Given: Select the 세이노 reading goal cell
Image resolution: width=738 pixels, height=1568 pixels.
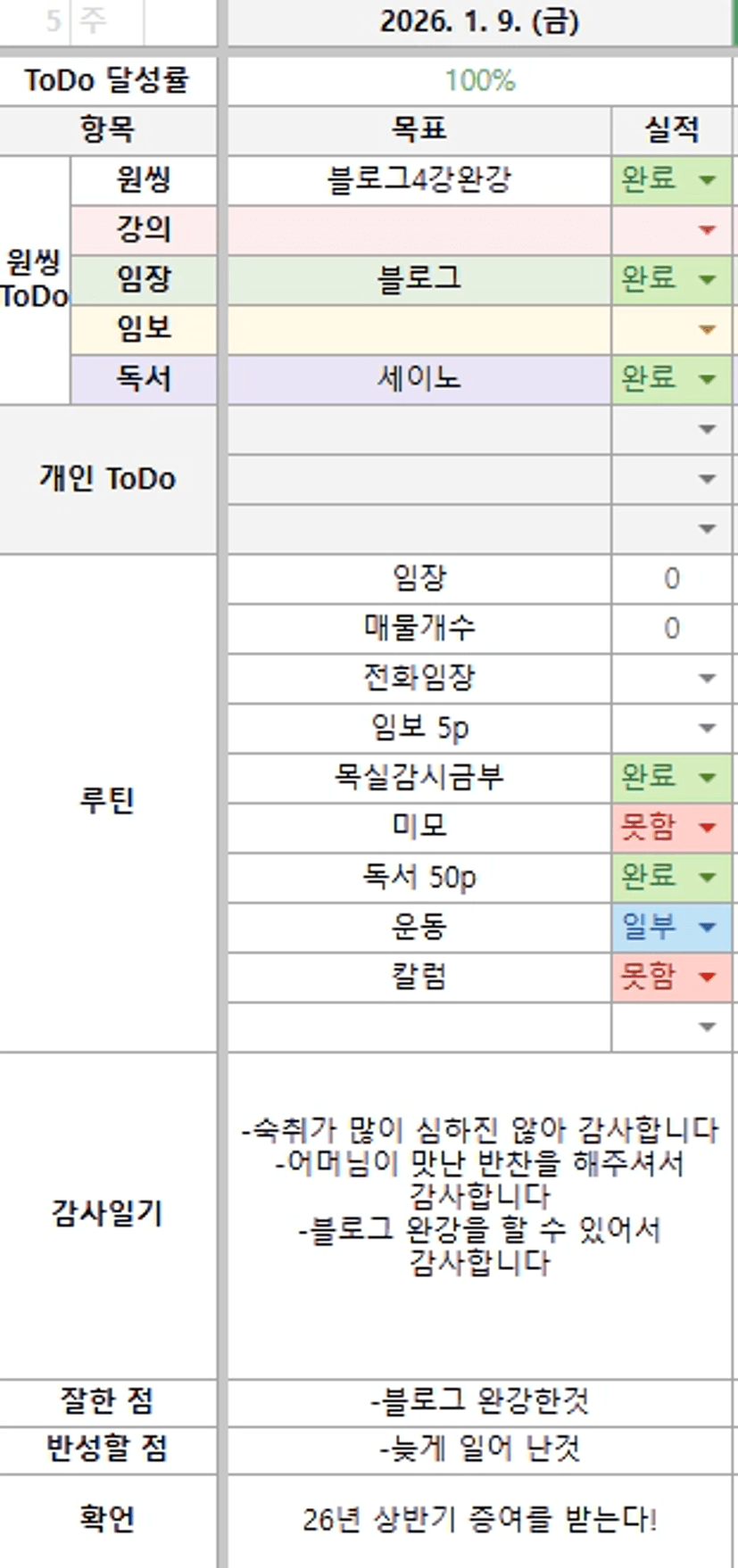Looking at the screenshot, I should [419, 379].
